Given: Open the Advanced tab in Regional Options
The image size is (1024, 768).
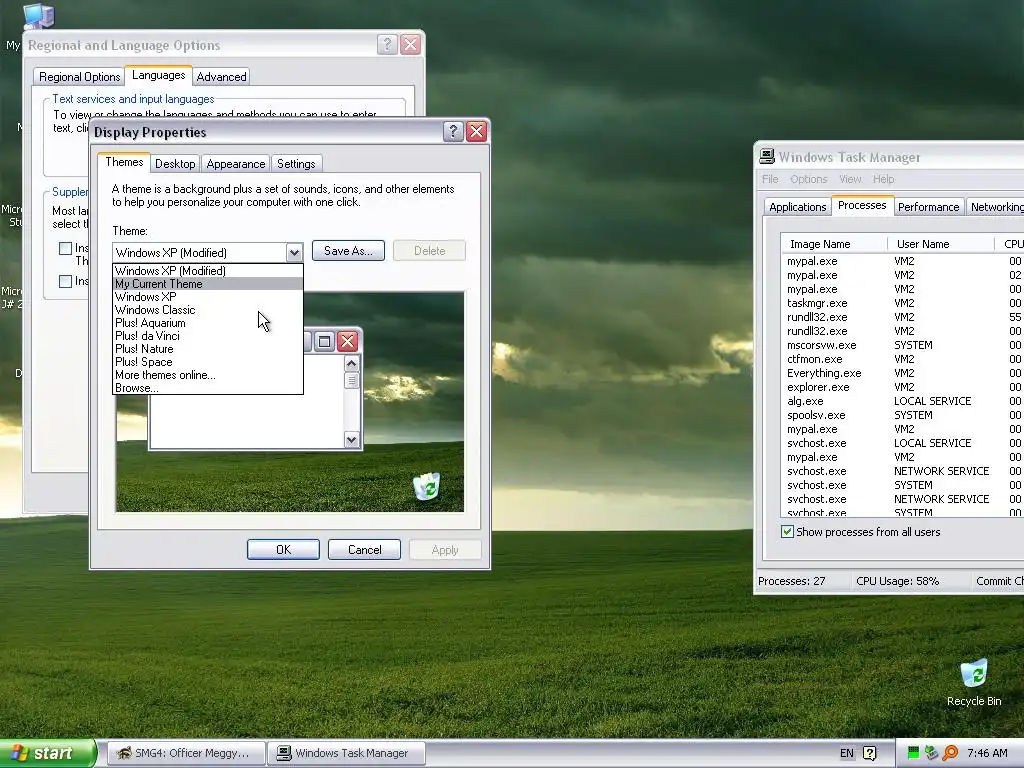Looking at the screenshot, I should pos(221,76).
